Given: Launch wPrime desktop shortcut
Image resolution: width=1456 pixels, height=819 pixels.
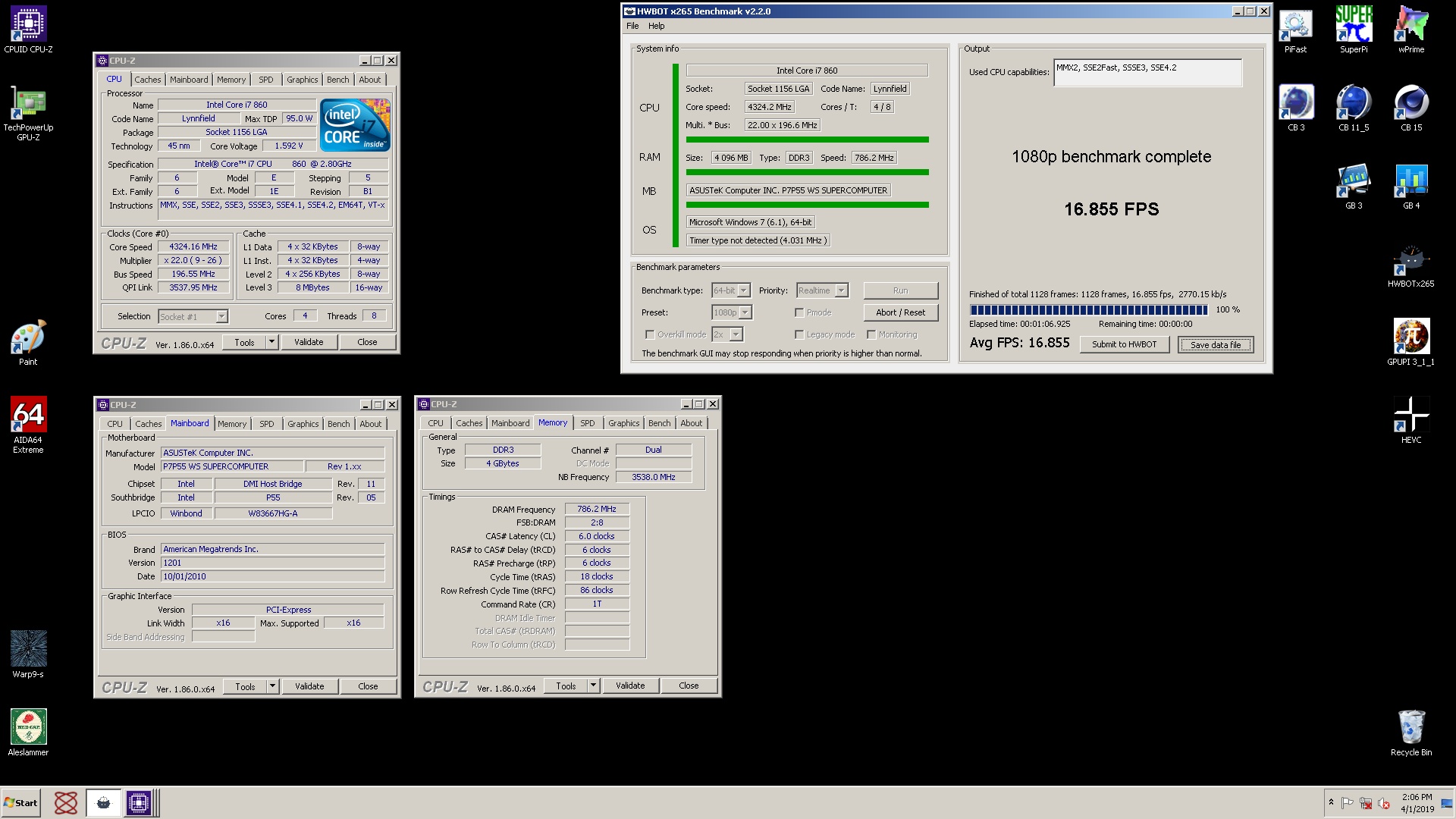Looking at the screenshot, I should coord(1411,30).
